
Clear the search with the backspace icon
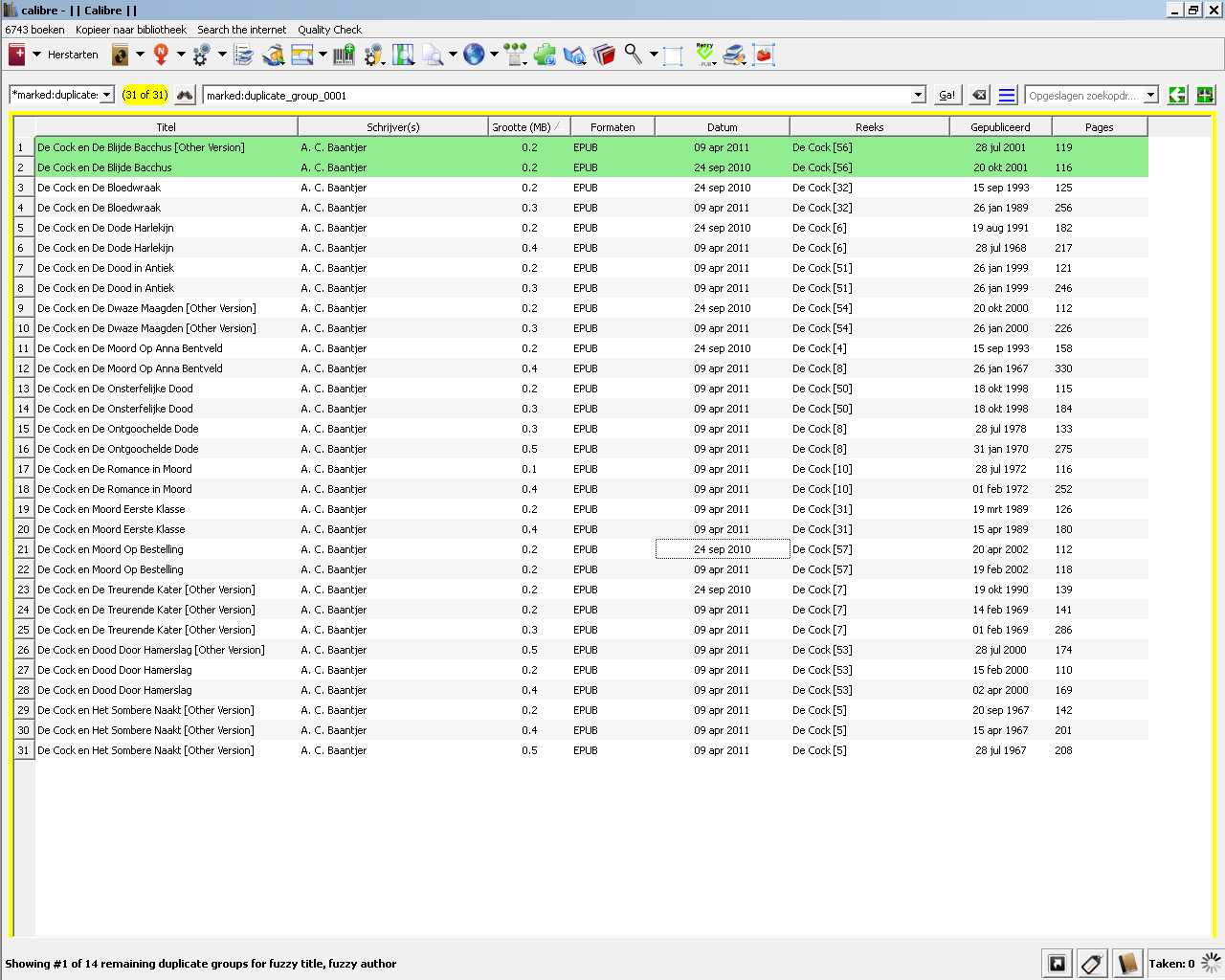pyautogui.click(x=978, y=95)
